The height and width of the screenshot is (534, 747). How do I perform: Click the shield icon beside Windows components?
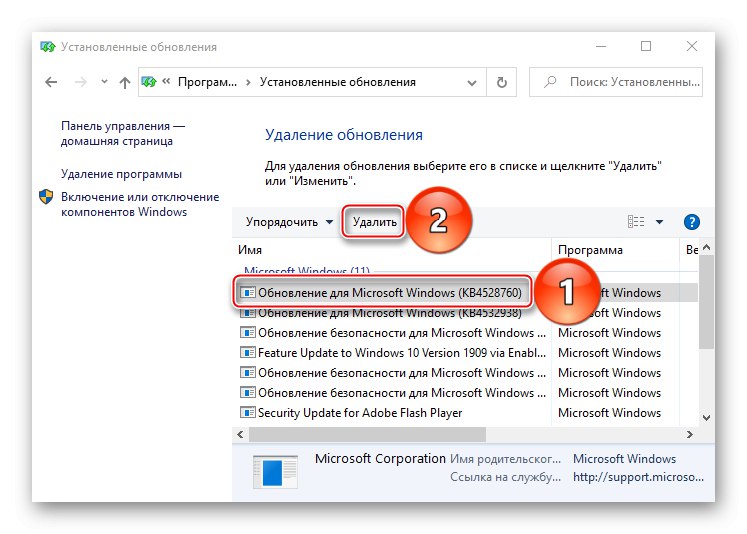(x=46, y=197)
